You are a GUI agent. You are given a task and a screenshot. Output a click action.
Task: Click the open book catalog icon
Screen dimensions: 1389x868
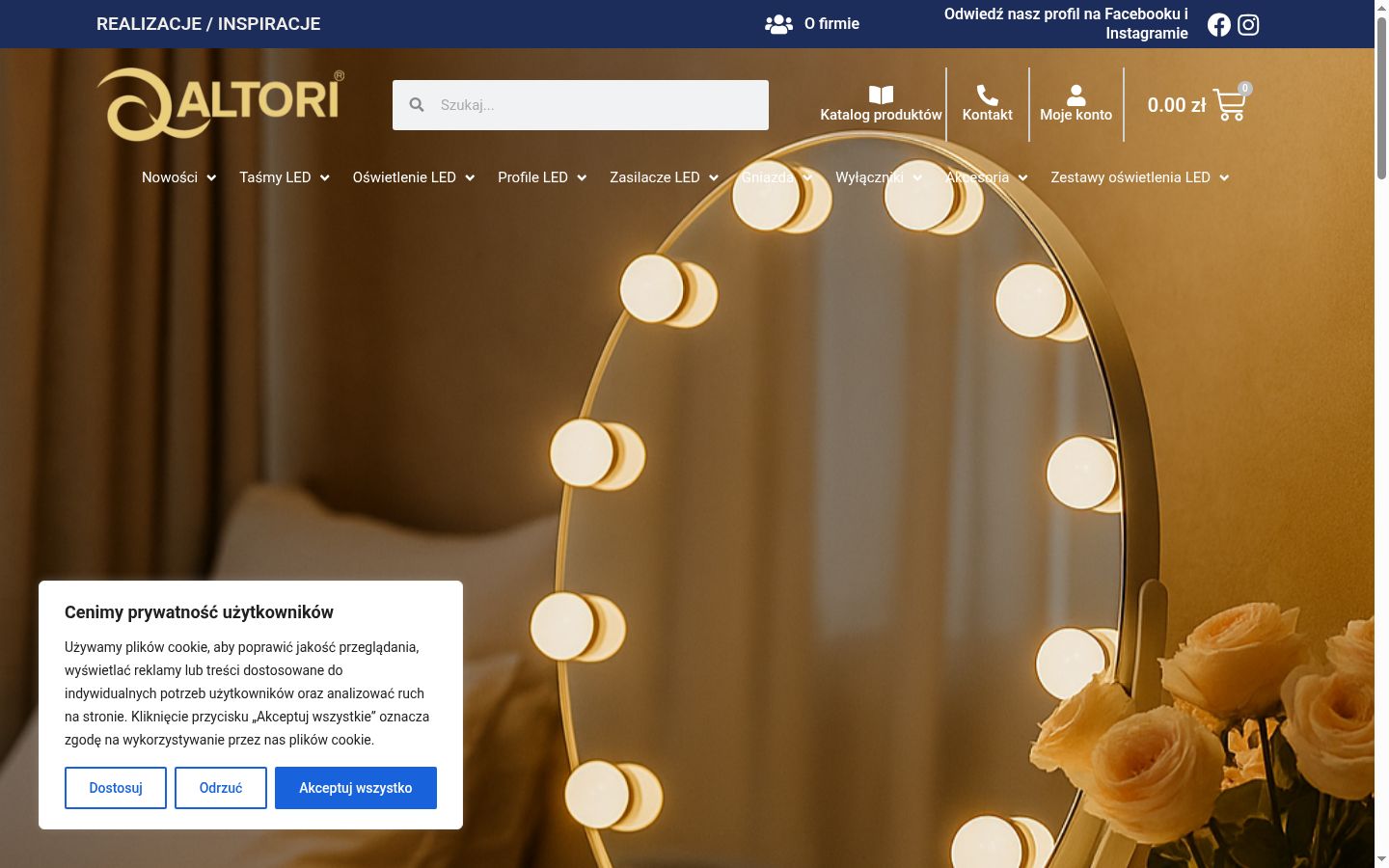(881, 95)
